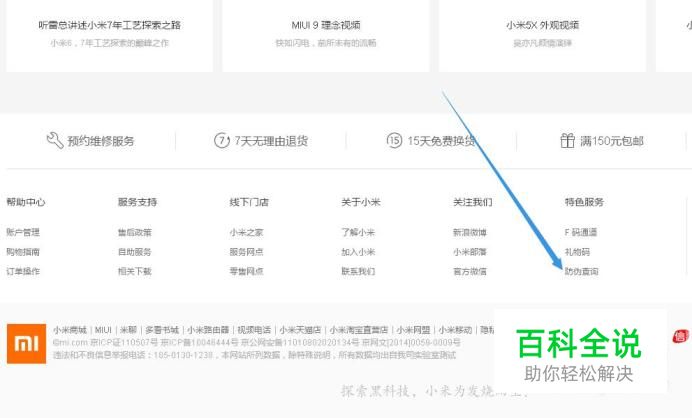The image size is (692, 418).
Task: Click the subtitle 快如闪电，前所未有的流畅
Action: point(326,43)
